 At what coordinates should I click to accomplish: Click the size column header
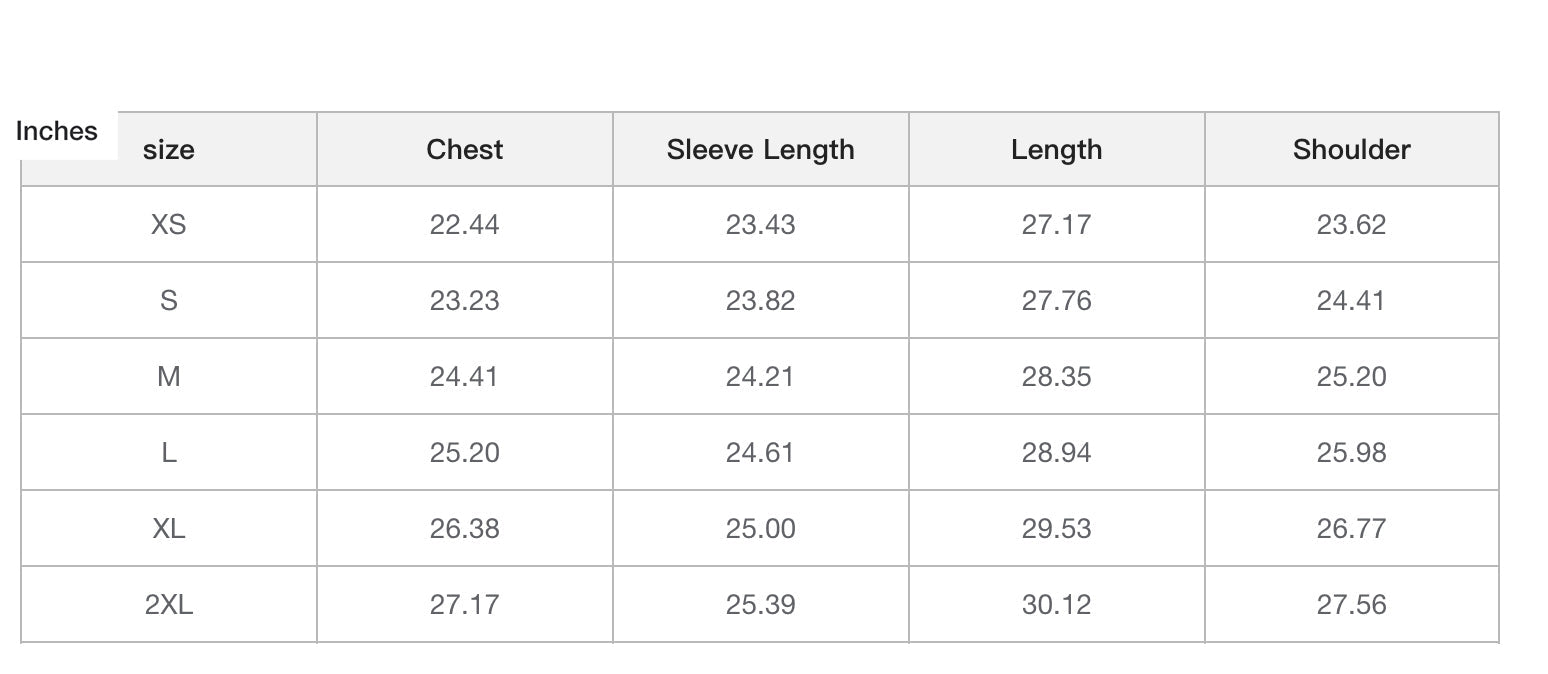[168, 150]
